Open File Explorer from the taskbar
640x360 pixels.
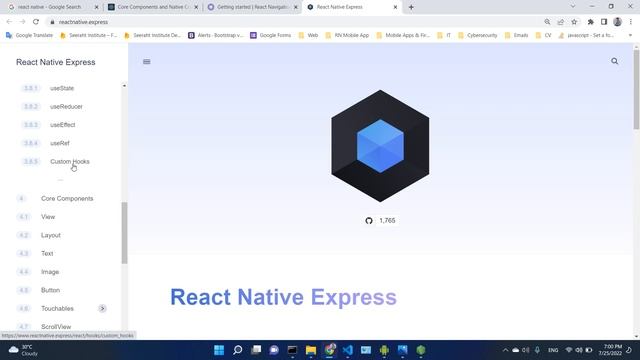[x=311, y=350]
